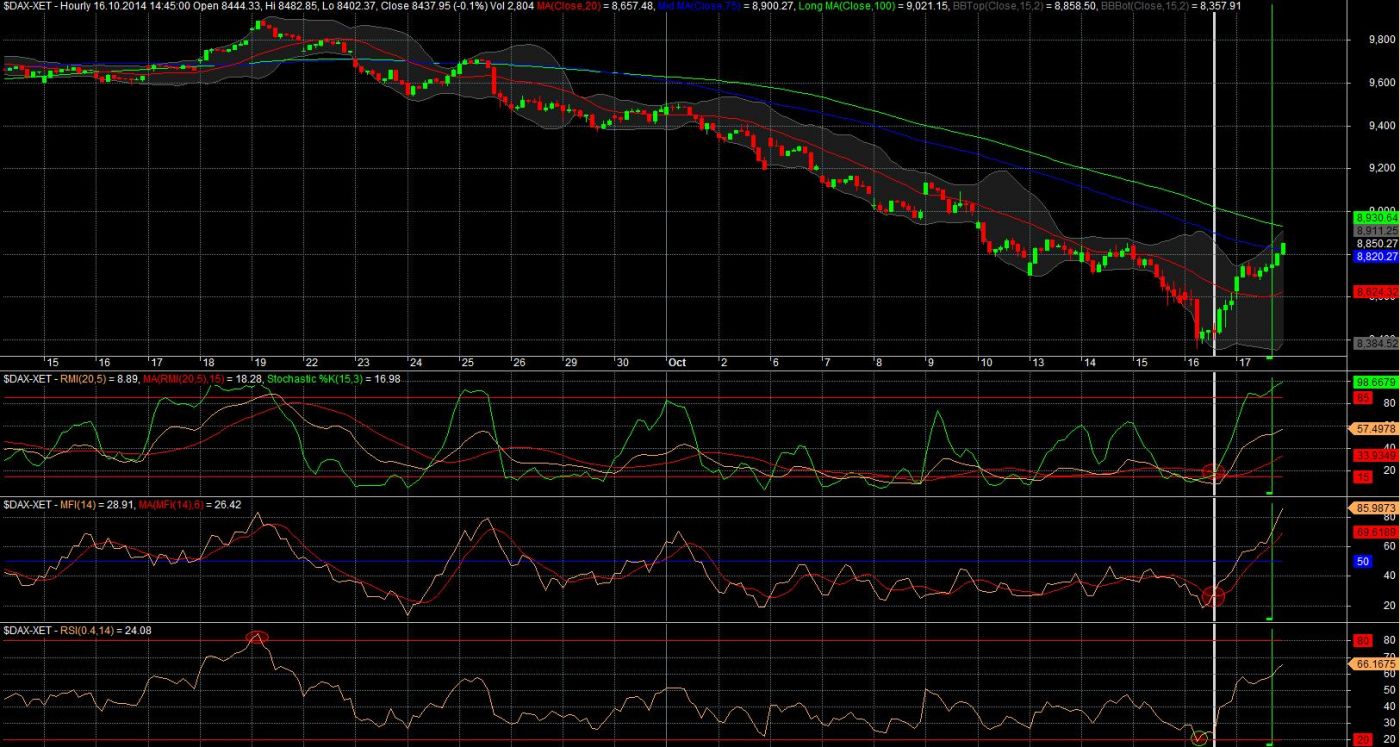Click date label 30 on the time axis
This screenshot has height=747, width=1400.
tap(622, 361)
